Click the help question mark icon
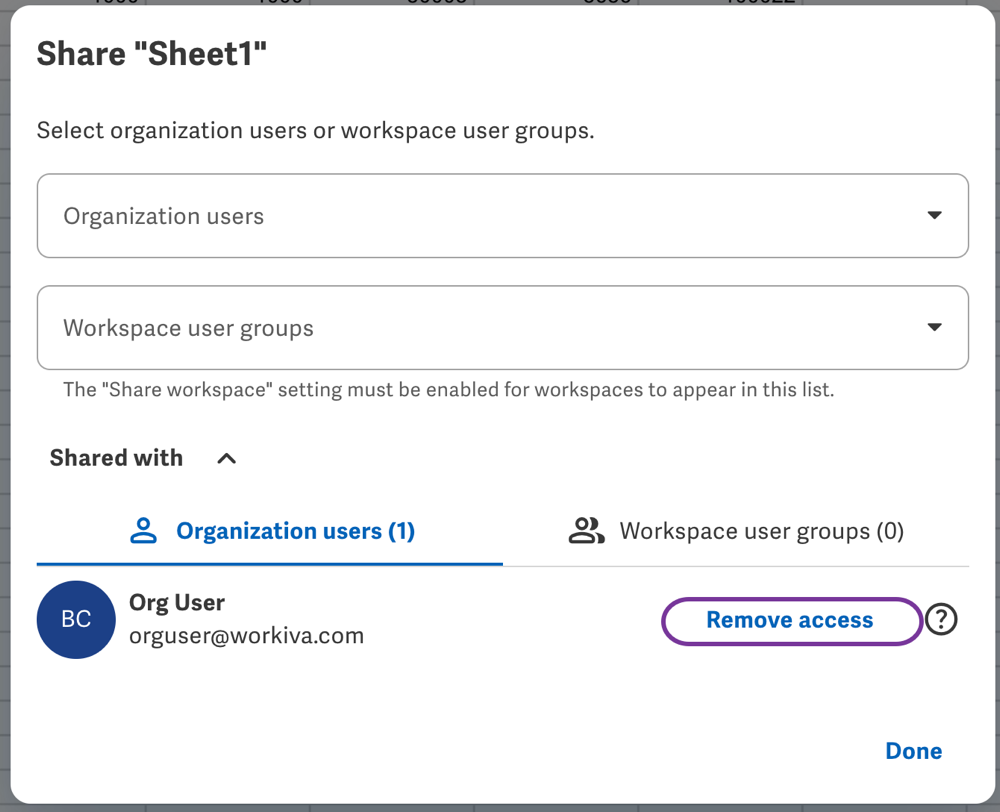The height and width of the screenshot is (812, 1000). 941,620
